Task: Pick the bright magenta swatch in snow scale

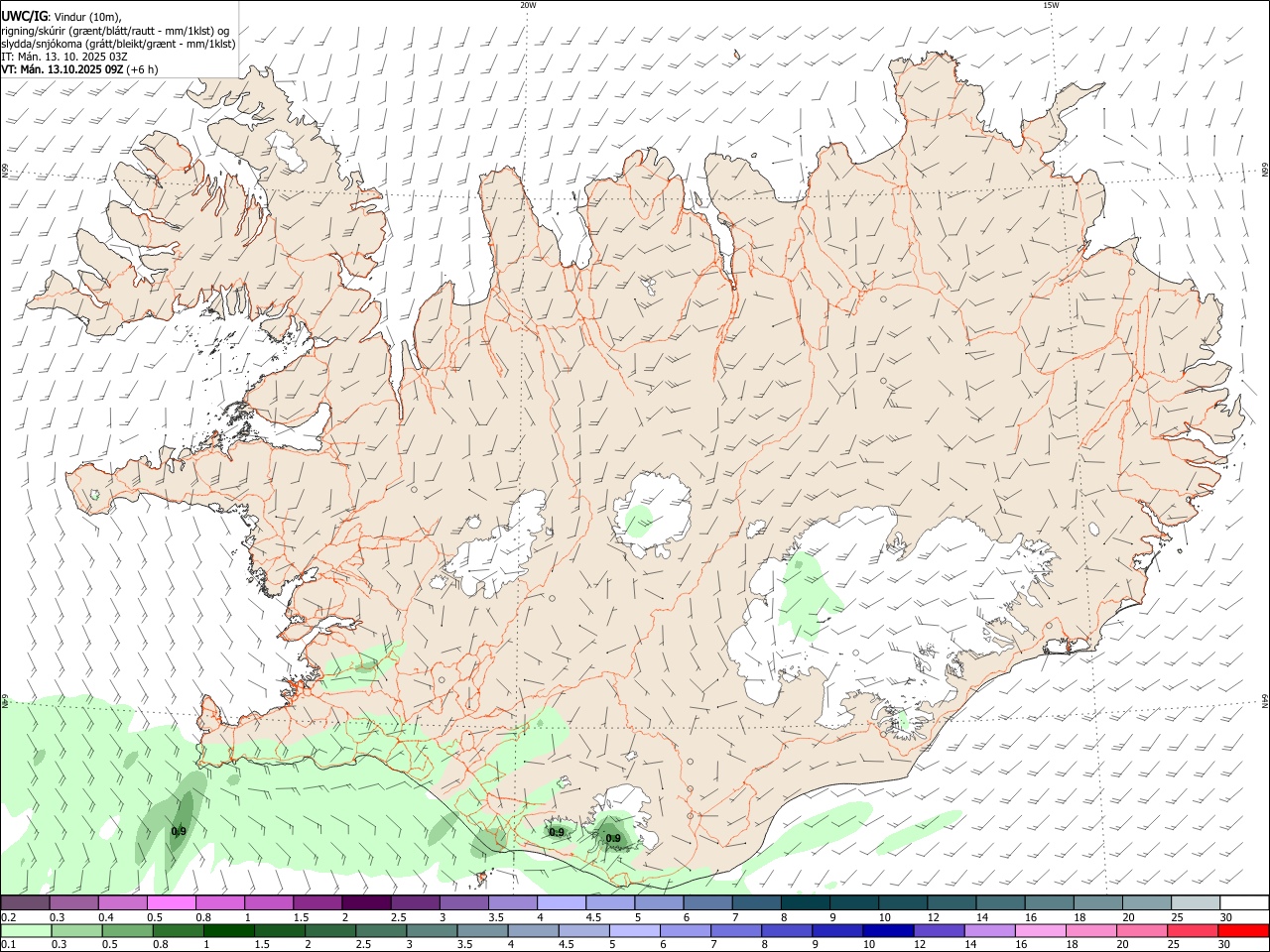Action: tap(172, 903)
